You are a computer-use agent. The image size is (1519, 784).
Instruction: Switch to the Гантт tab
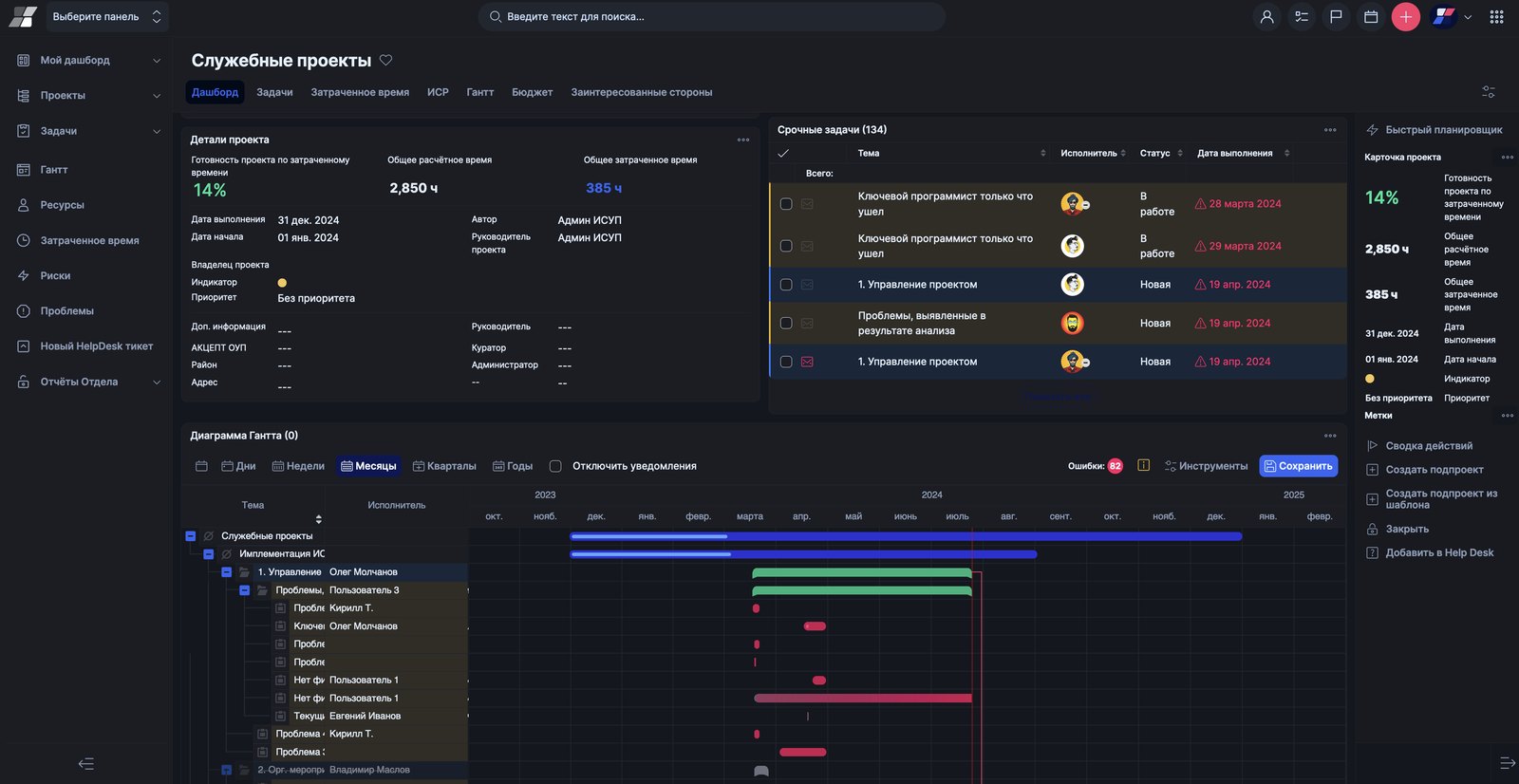tap(479, 92)
